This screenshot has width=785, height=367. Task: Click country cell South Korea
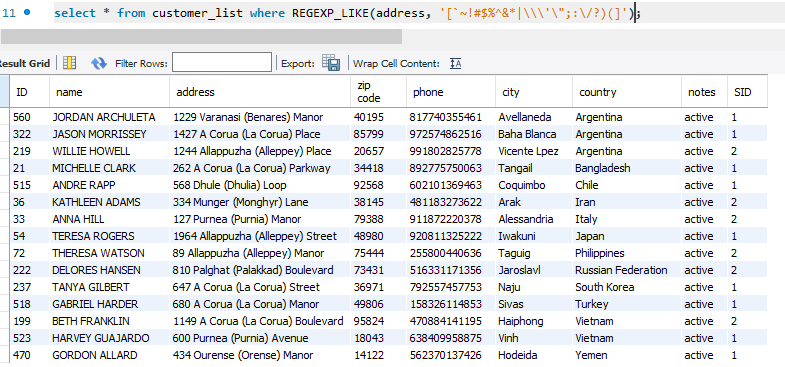(x=604, y=287)
